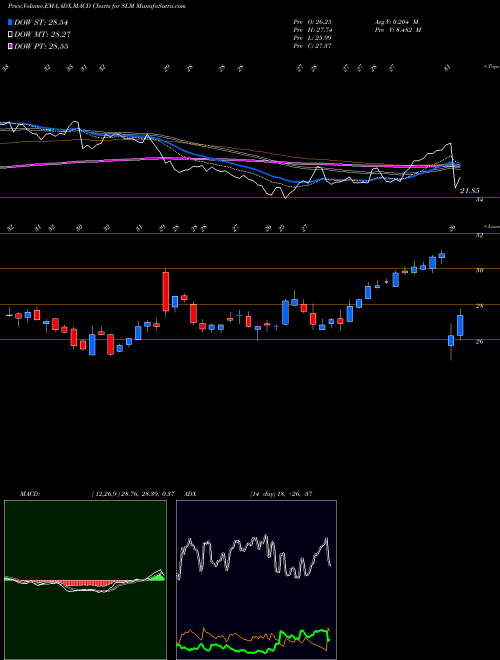Click the magenta DOW PT legend swatch
Viewport: 500px width, 660px height.
(x=11, y=46)
